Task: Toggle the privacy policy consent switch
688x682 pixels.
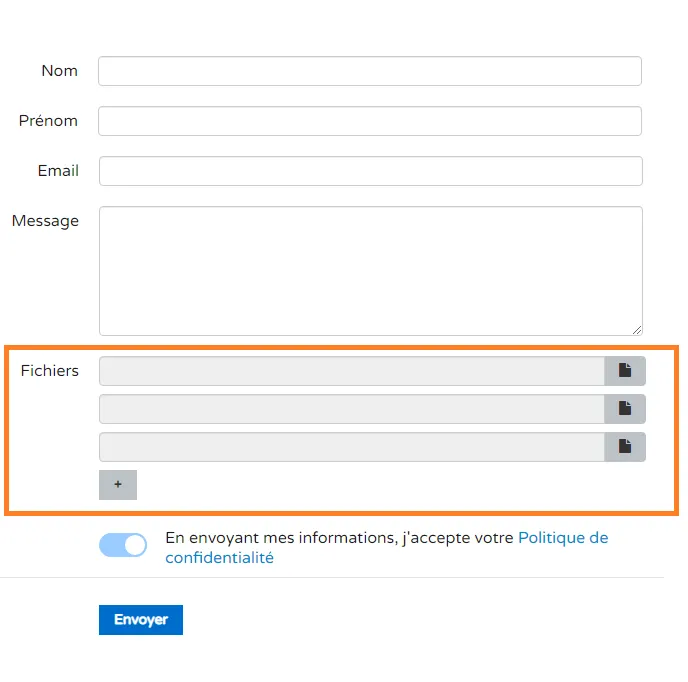Action: (123, 545)
